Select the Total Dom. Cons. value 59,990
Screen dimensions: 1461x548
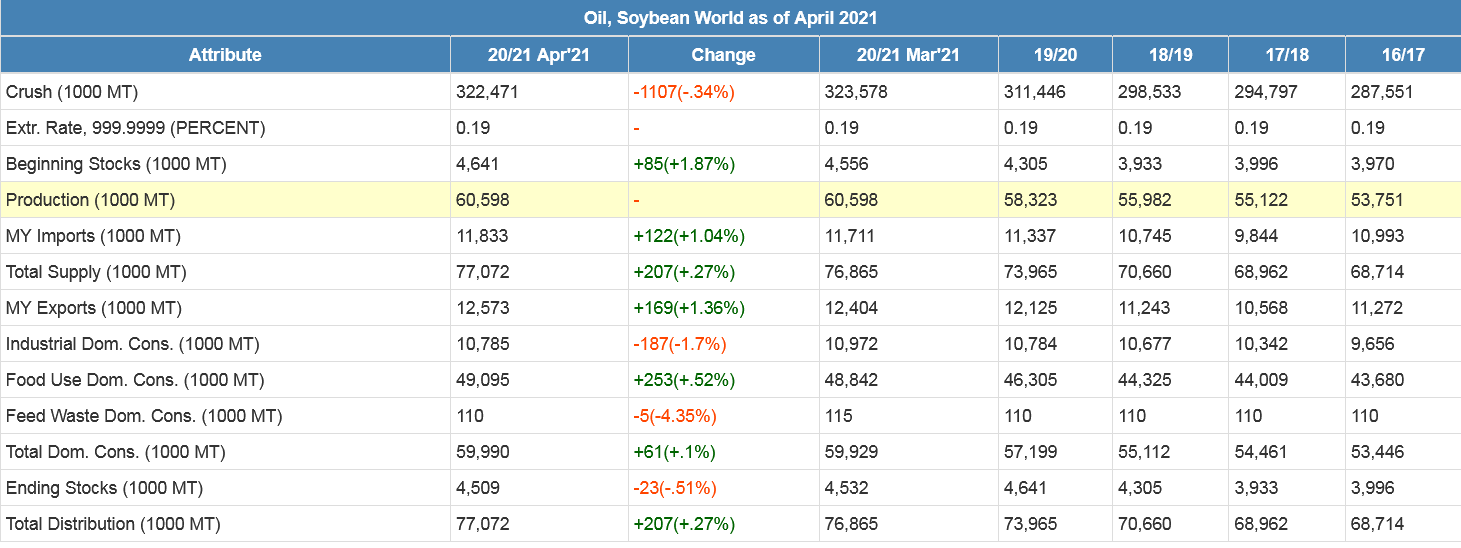click(x=482, y=452)
